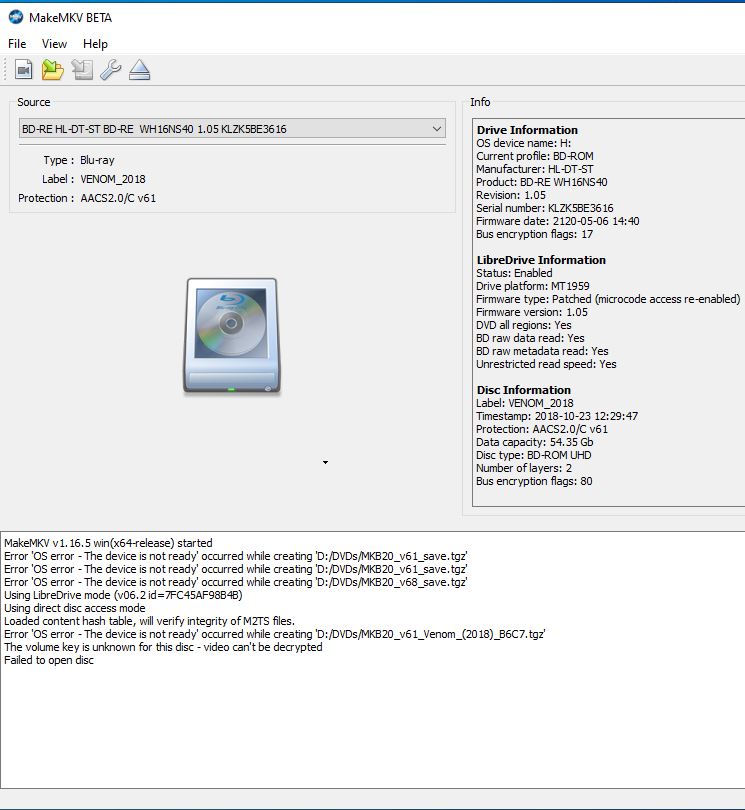The height and width of the screenshot is (810, 745).
Task: Click the 'Revision: 1.05' line
Action: [510, 195]
